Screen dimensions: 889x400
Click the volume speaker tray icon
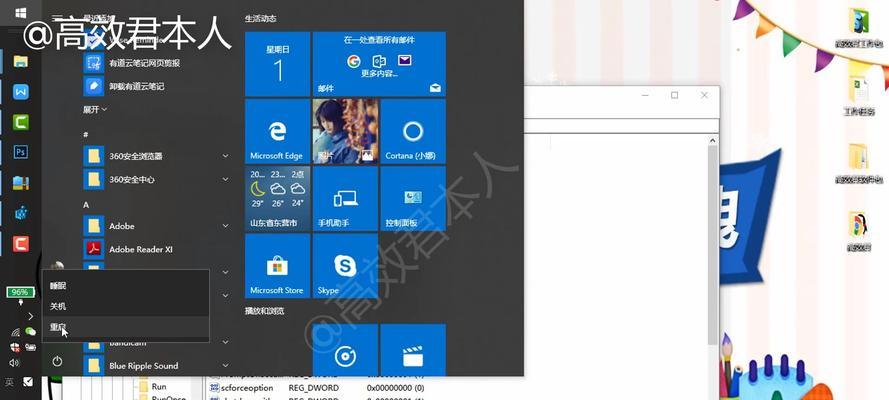coord(14,363)
